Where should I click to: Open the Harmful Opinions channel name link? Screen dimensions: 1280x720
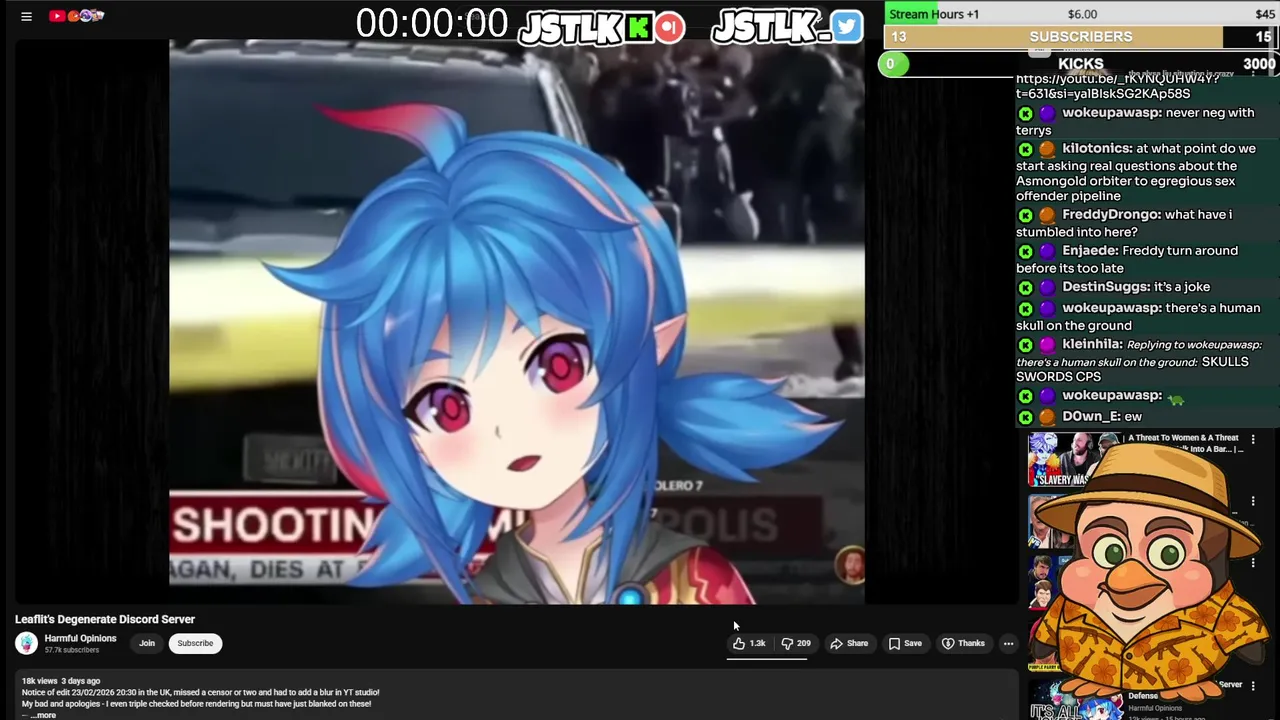point(80,638)
